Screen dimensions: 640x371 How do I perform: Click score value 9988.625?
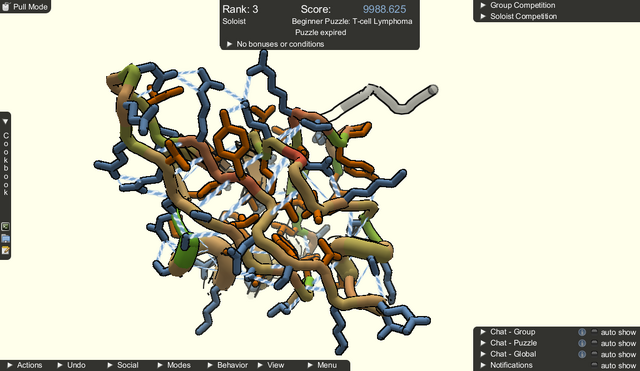(384, 9)
